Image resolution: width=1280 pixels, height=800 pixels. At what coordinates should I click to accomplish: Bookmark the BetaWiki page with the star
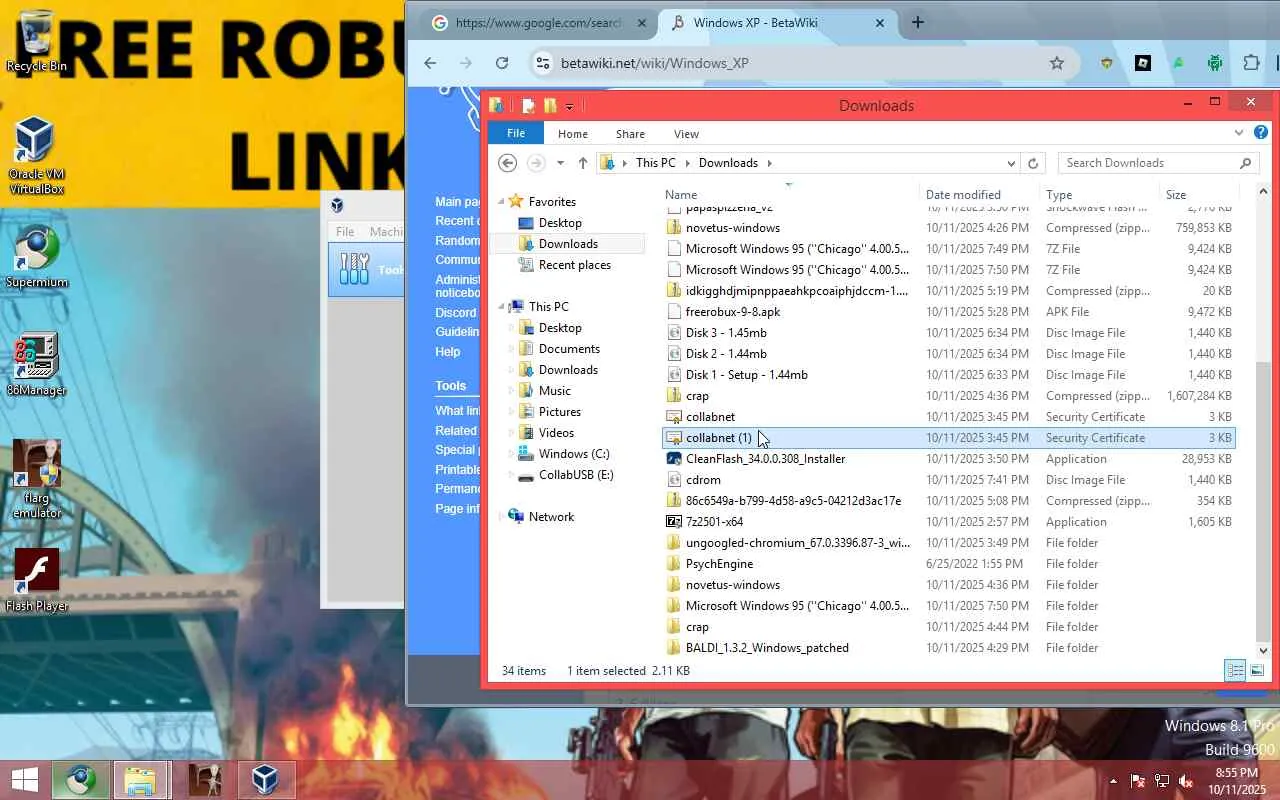(x=1057, y=63)
